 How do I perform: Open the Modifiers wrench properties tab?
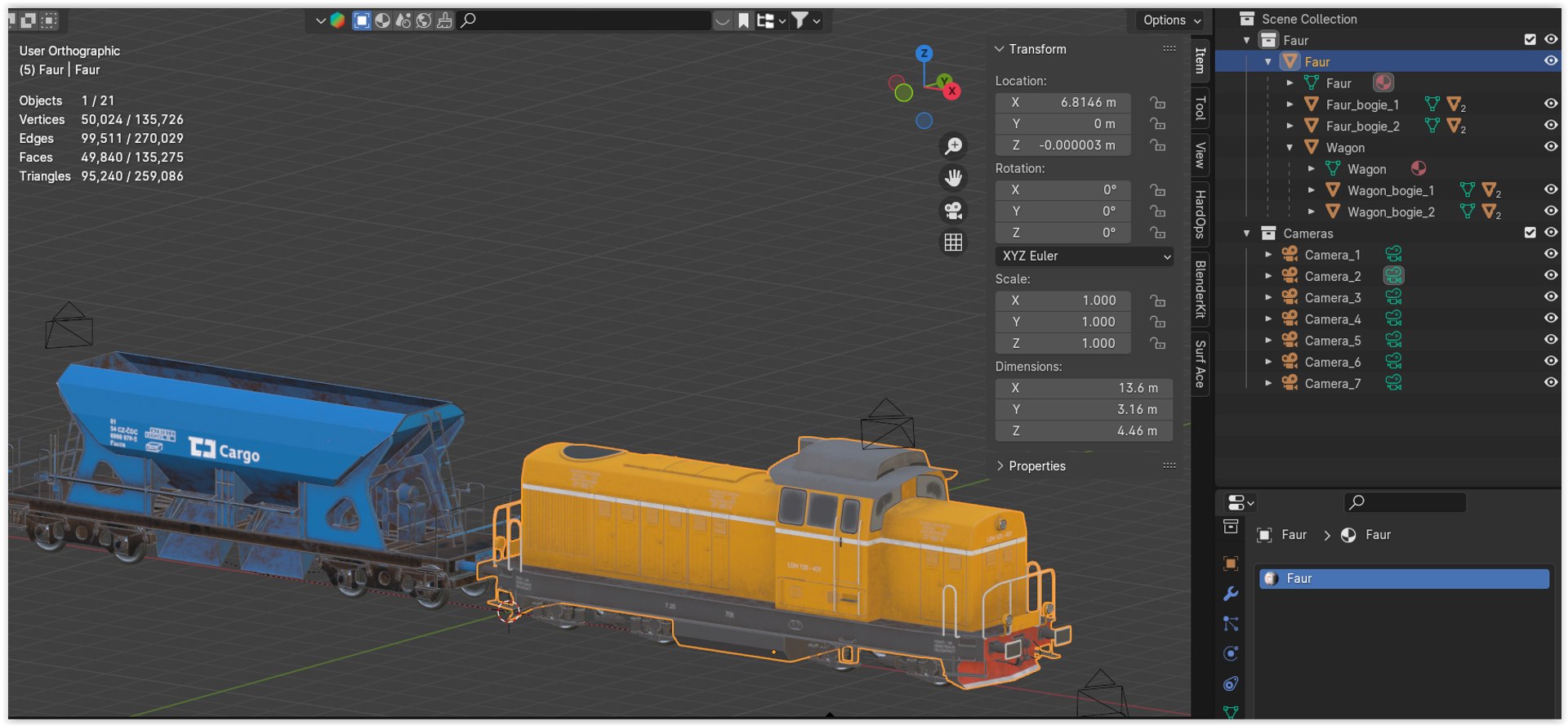point(1231,594)
